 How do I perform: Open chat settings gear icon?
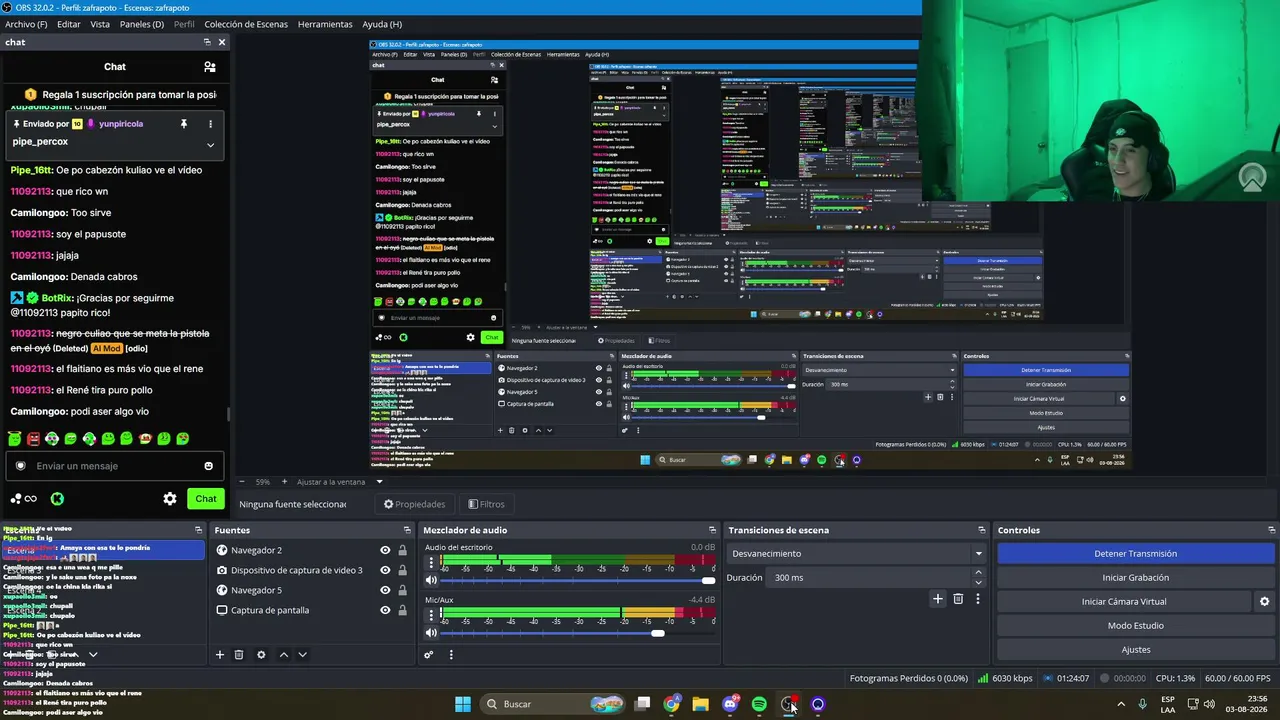tap(170, 499)
